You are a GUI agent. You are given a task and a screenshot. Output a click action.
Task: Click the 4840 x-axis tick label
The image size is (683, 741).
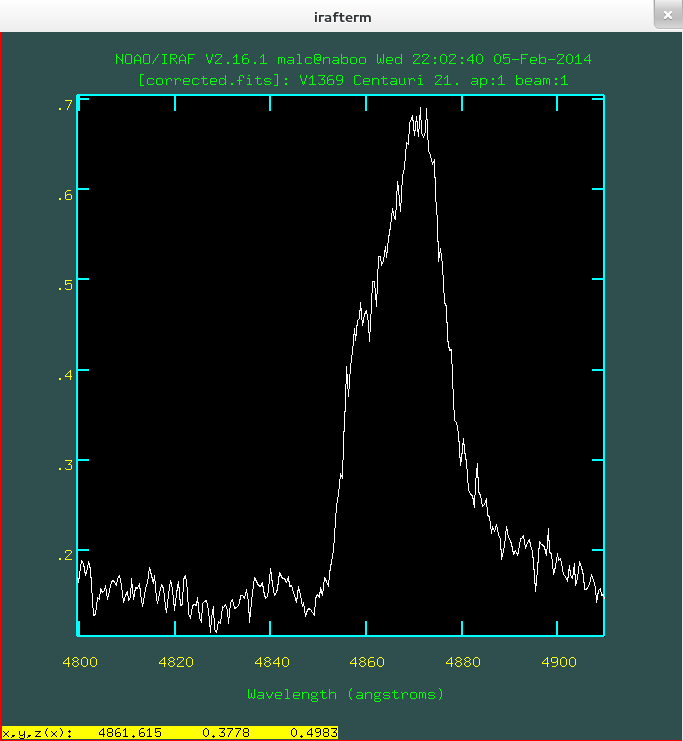tap(272, 662)
